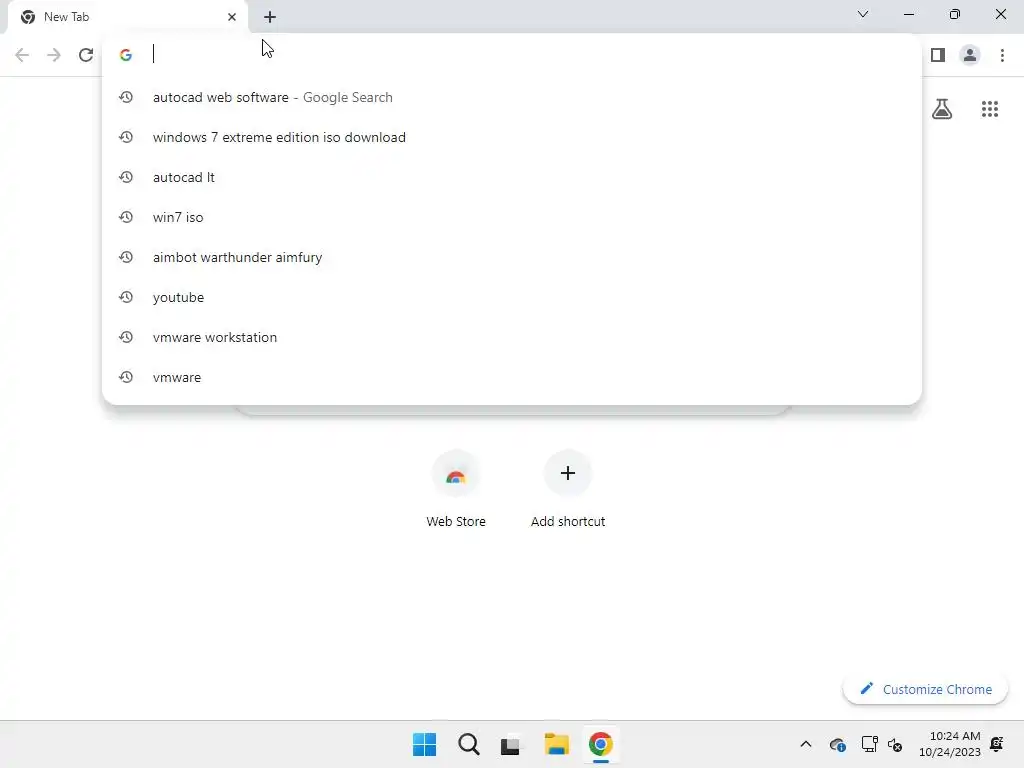Image resolution: width=1024 pixels, height=768 pixels.
Task: Open the clock and date panel
Action: tap(950, 744)
